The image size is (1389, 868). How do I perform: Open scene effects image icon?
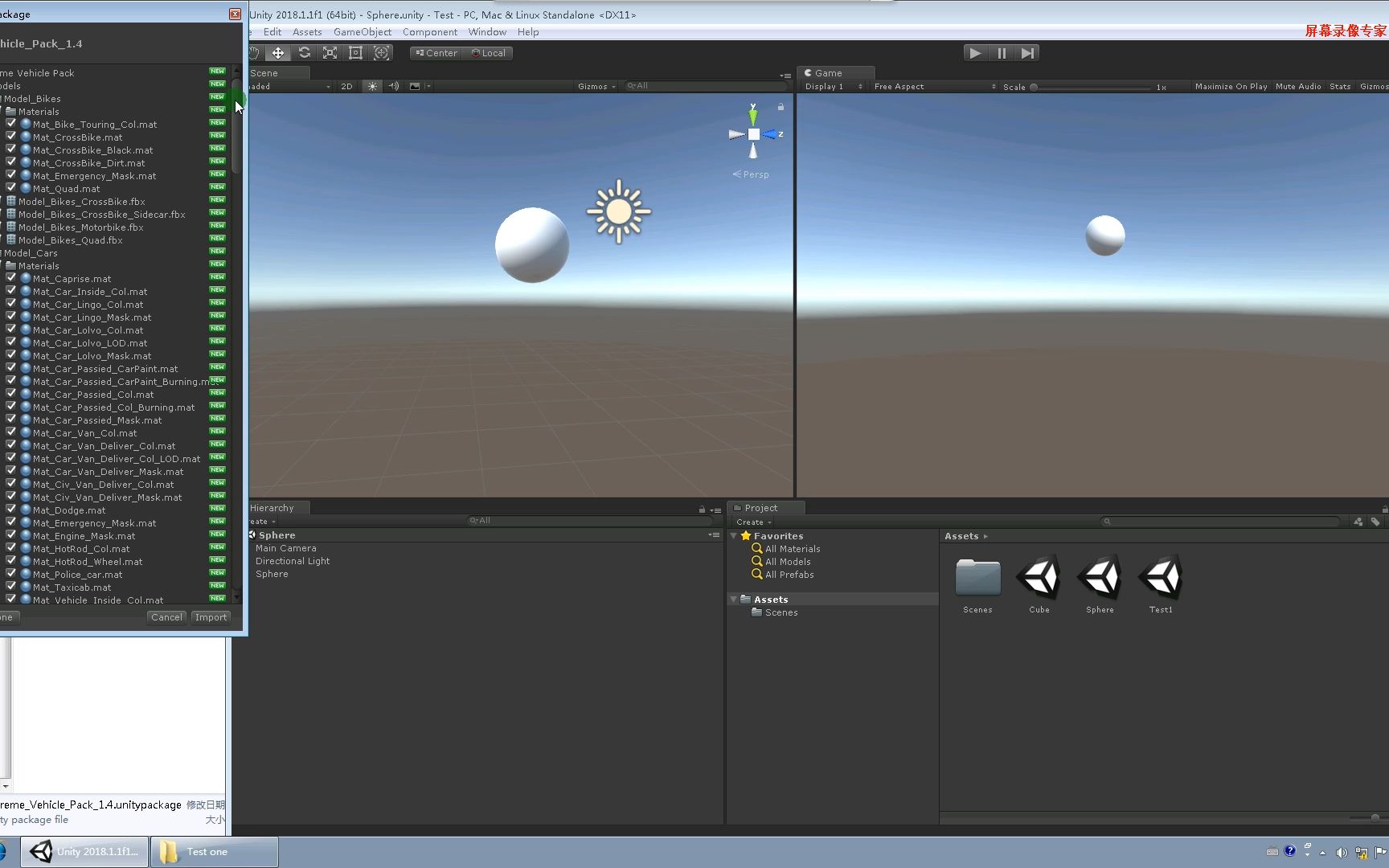point(415,86)
